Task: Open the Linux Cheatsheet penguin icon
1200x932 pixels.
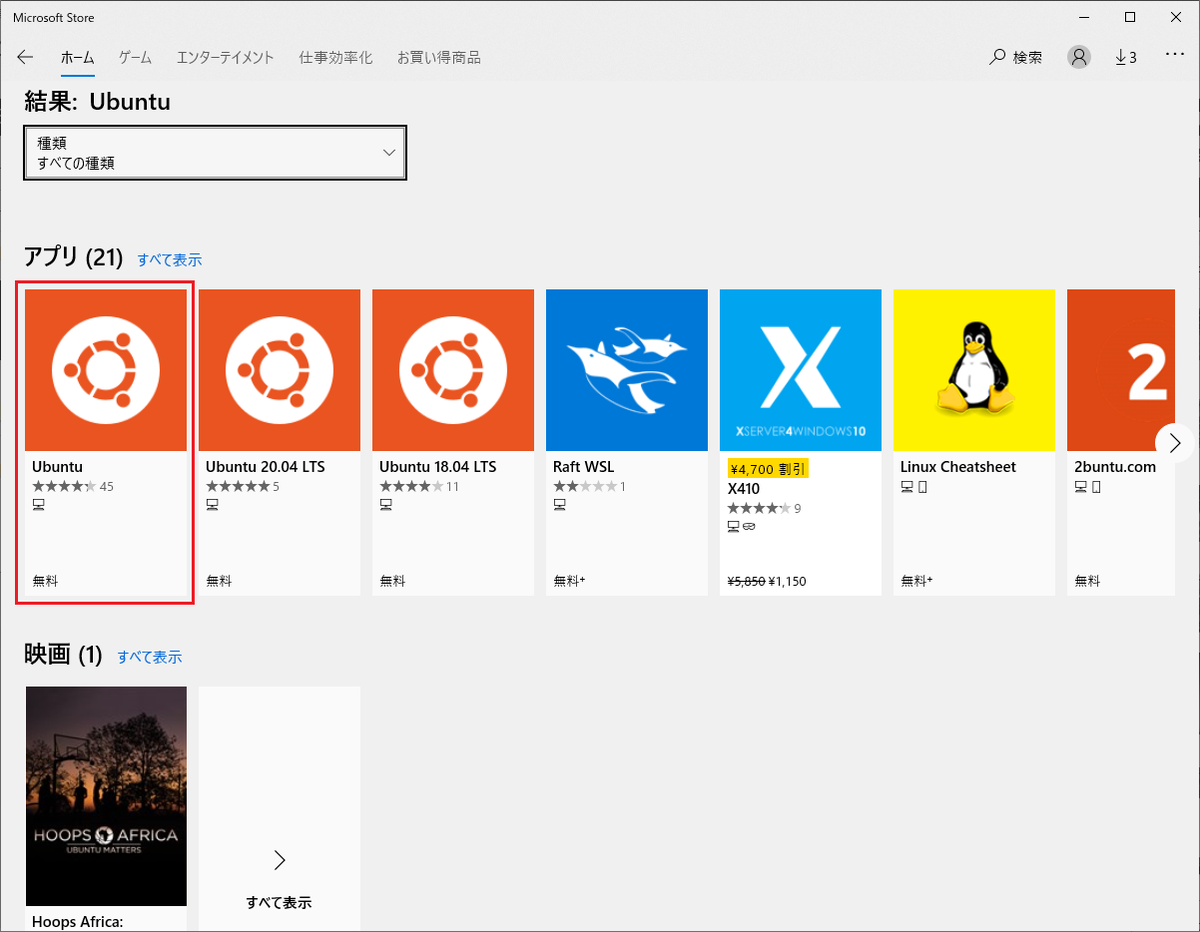Action: (x=974, y=370)
